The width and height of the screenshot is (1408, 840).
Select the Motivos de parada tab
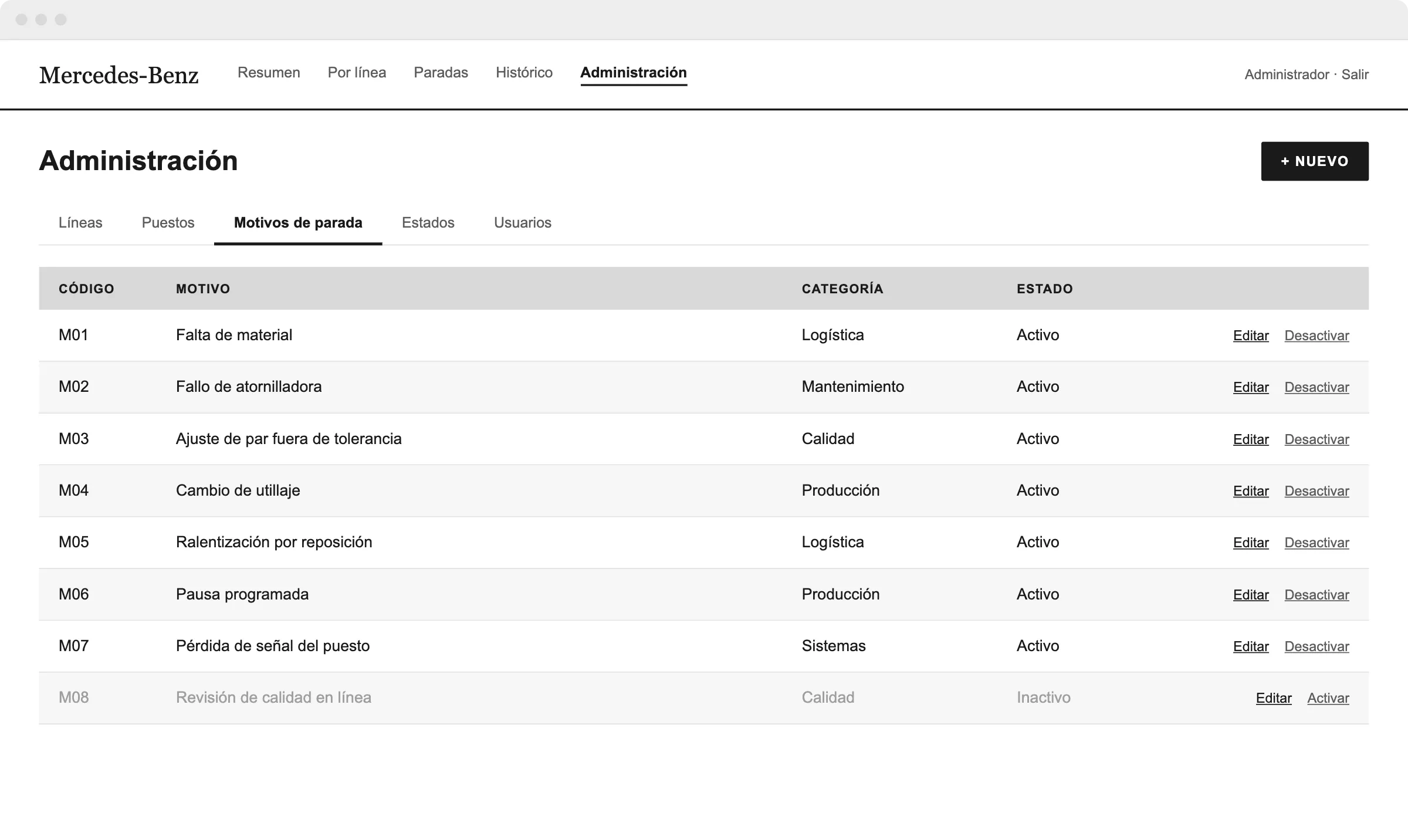click(x=298, y=223)
